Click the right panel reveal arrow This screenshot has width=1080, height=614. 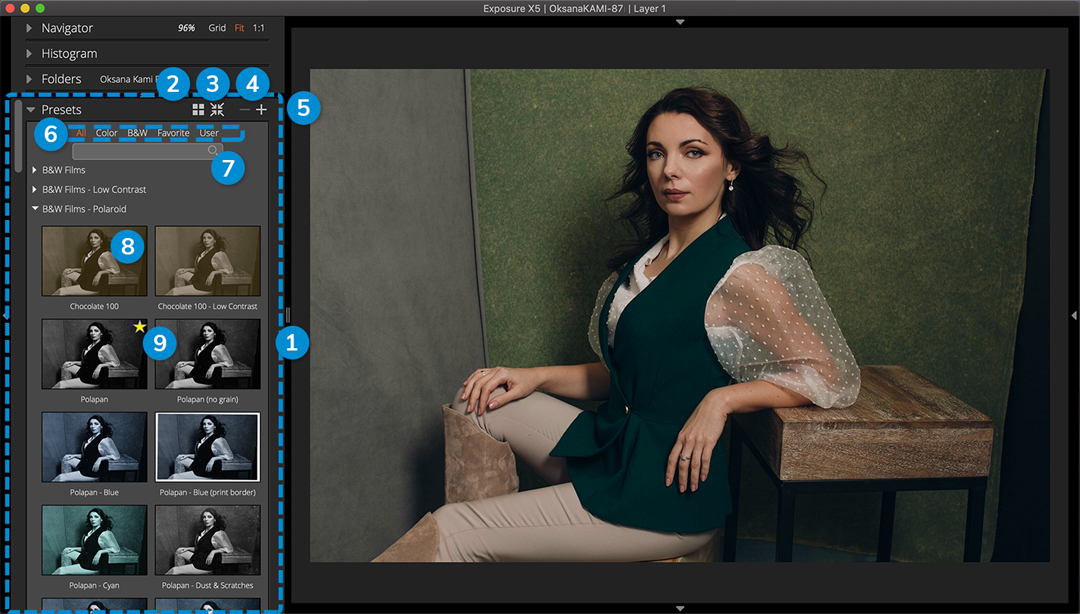tap(1074, 315)
